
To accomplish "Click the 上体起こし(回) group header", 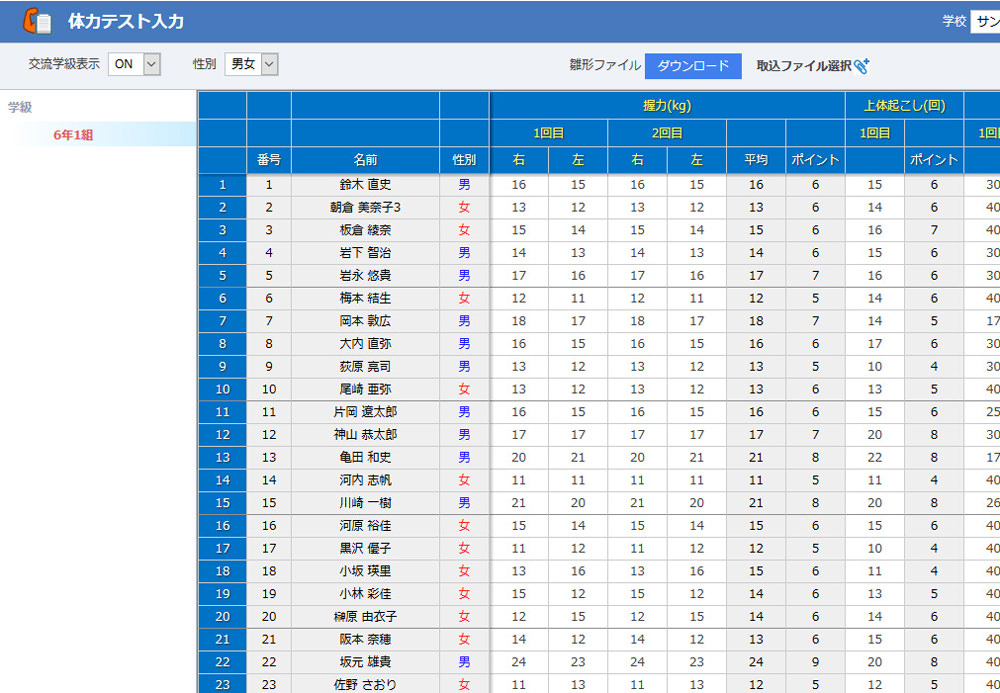I will tap(904, 105).
